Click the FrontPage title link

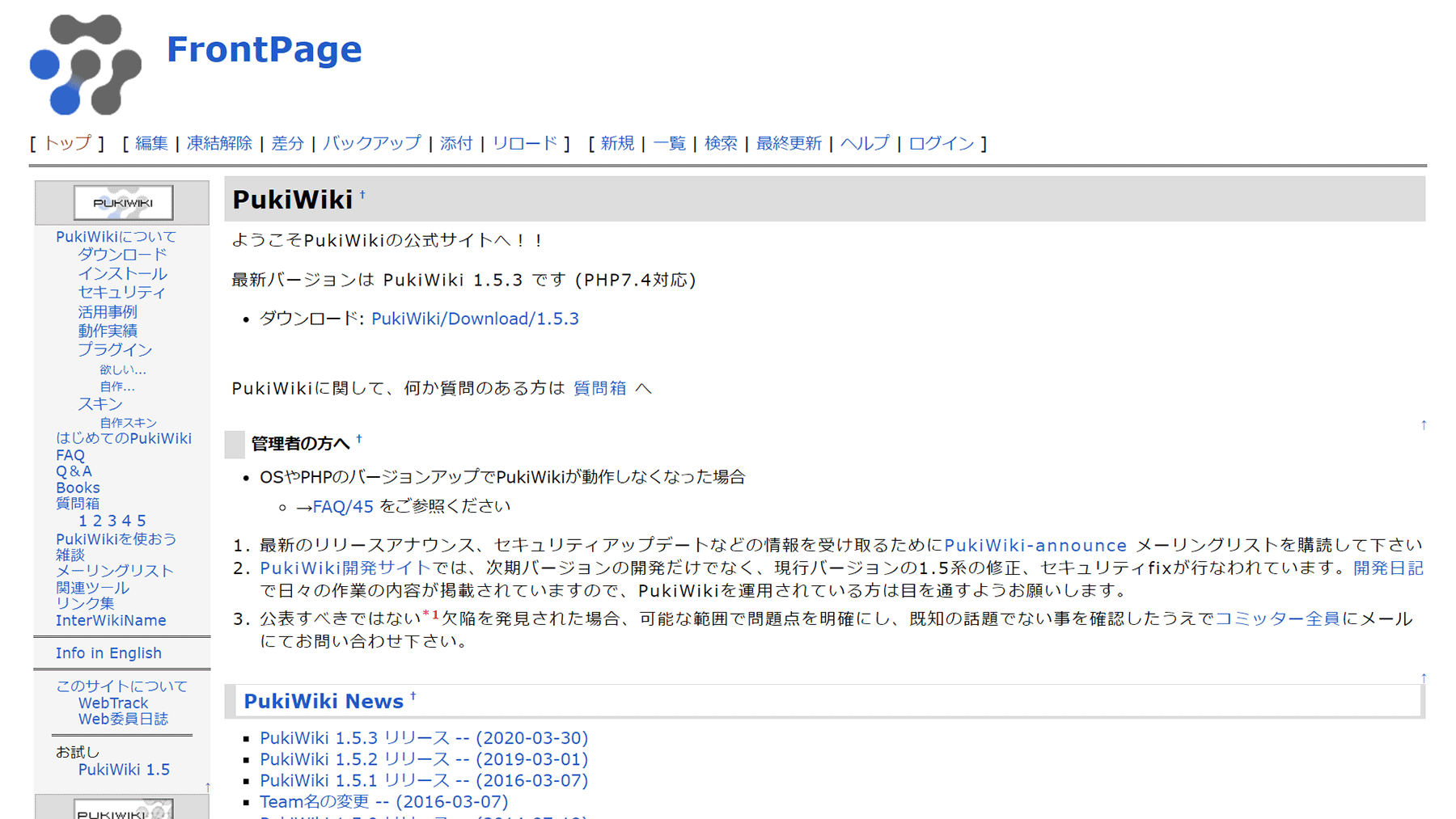coord(265,49)
